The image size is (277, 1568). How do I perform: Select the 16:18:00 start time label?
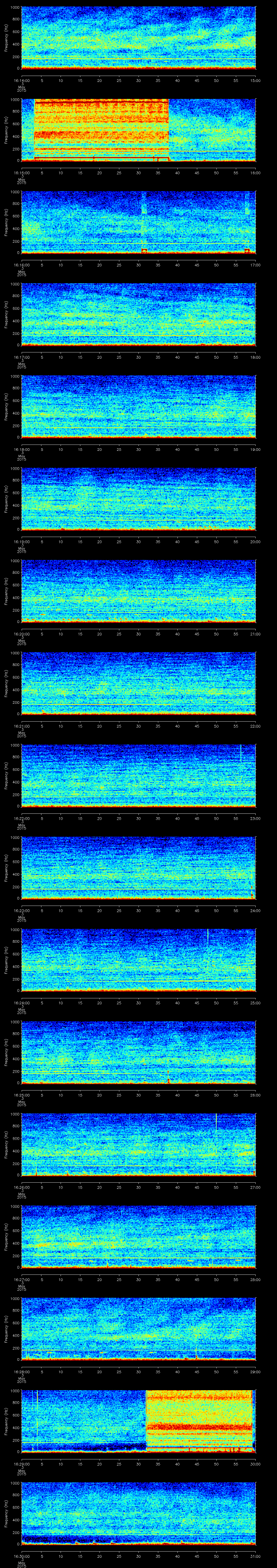pyautogui.click(x=21, y=449)
